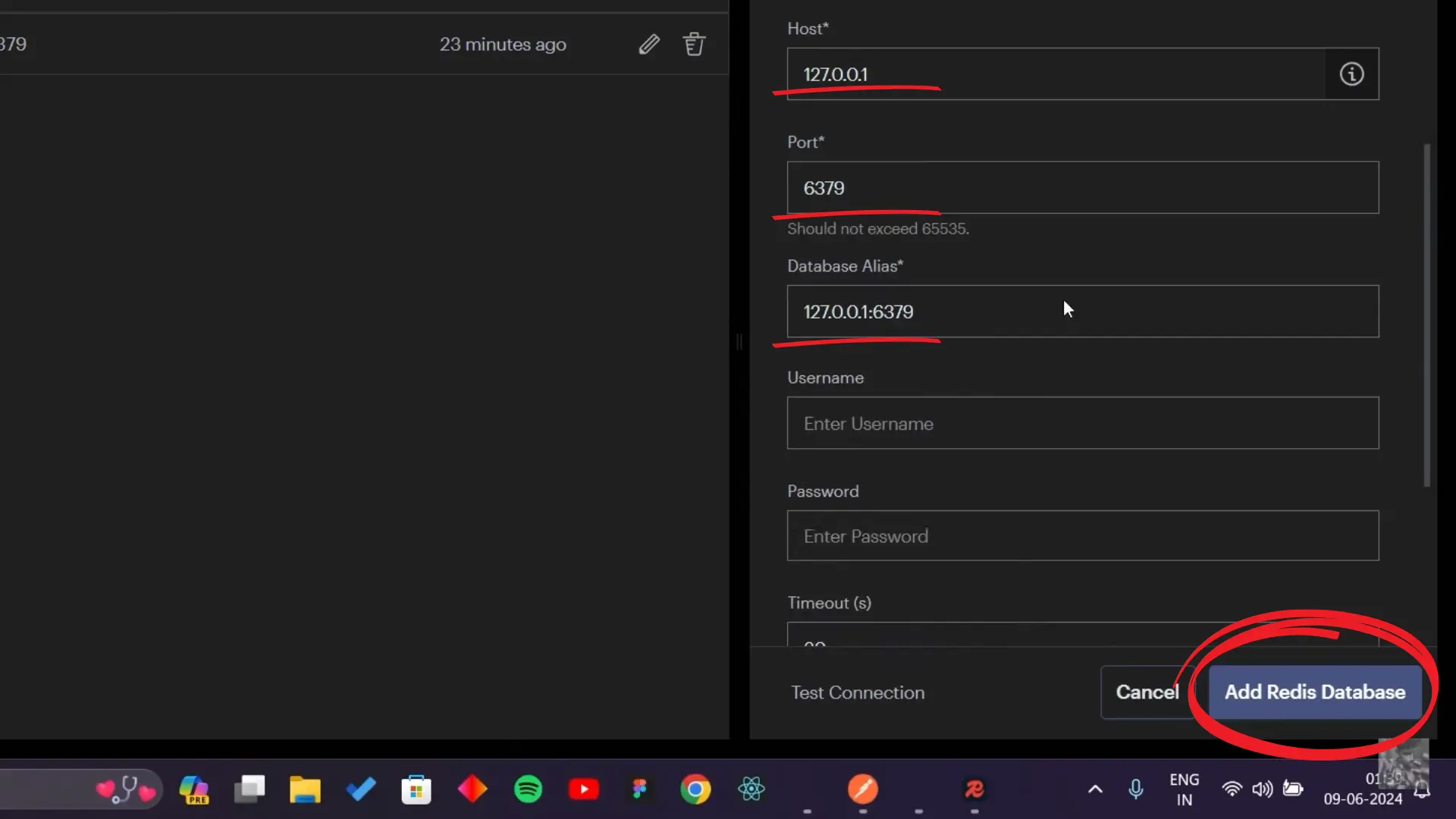This screenshot has width=1456, height=819.
Task: Open YouTube from the taskbar
Action: 584,789
